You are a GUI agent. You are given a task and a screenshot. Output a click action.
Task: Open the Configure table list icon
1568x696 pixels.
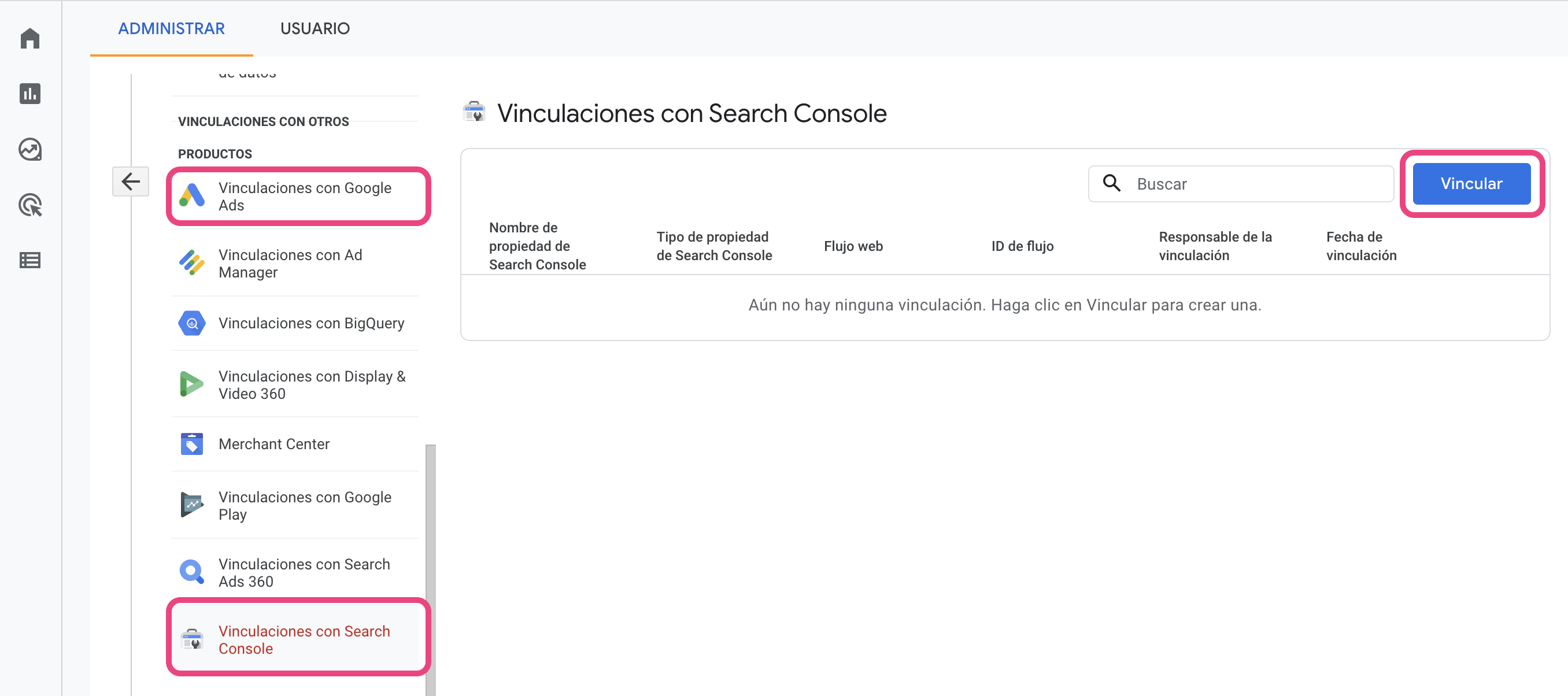pyautogui.click(x=30, y=260)
